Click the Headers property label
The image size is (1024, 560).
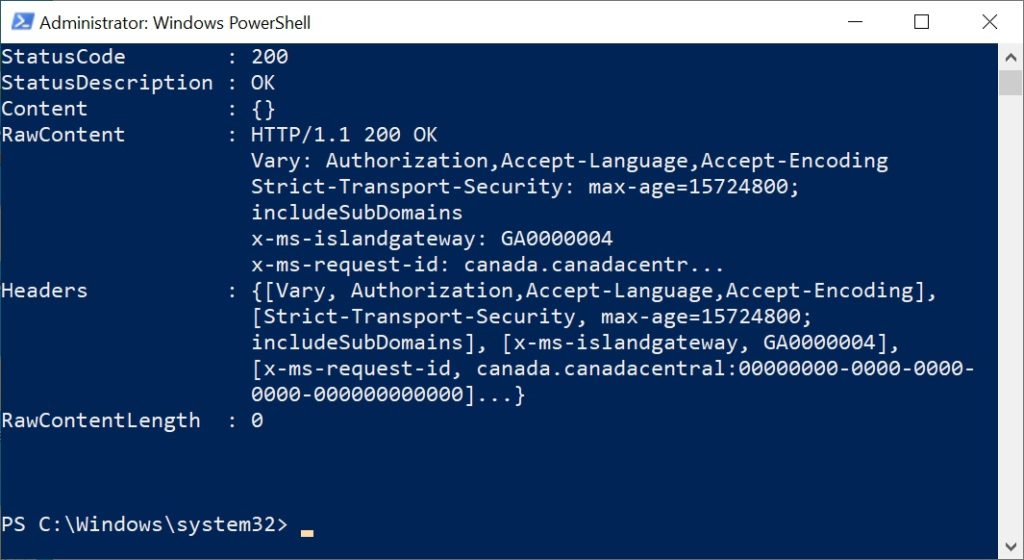click(44, 291)
